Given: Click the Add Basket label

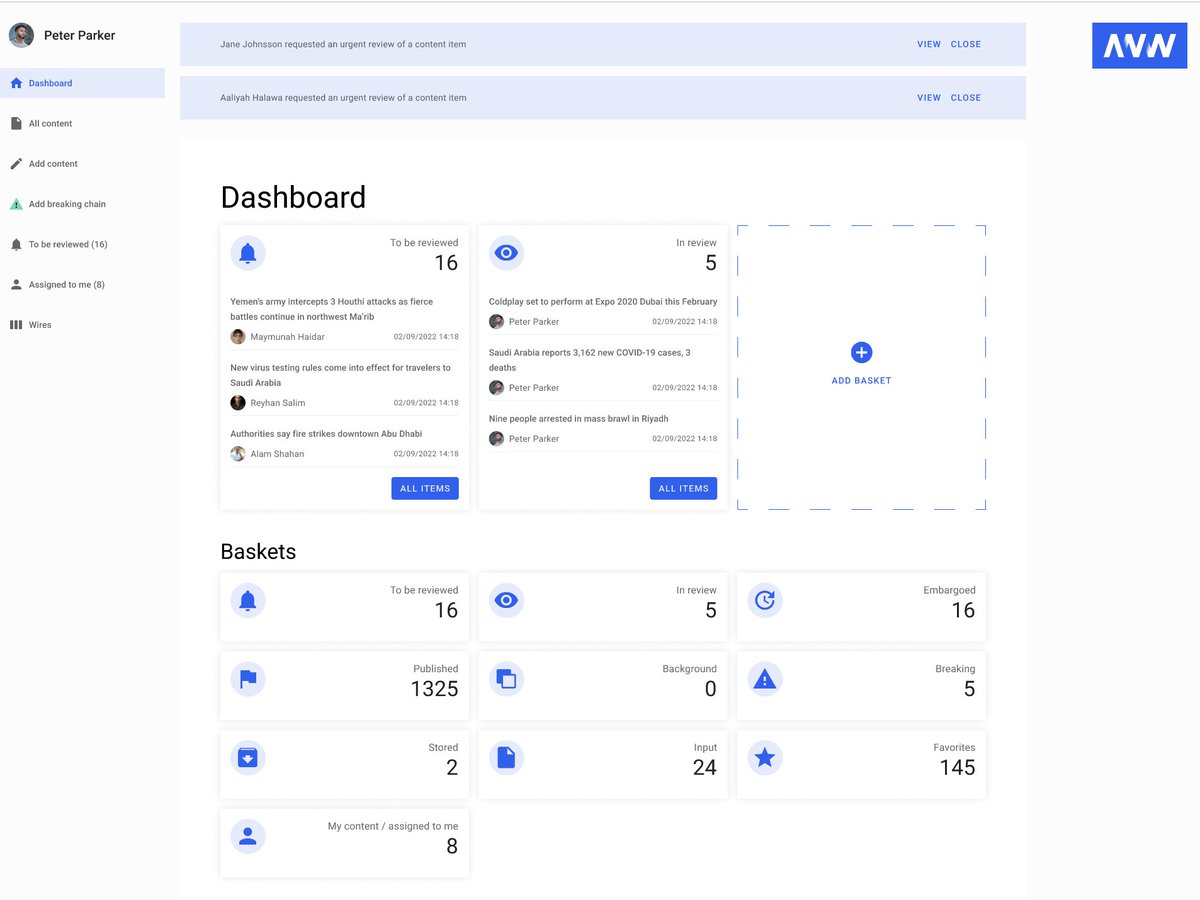Looking at the screenshot, I should (861, 381).
